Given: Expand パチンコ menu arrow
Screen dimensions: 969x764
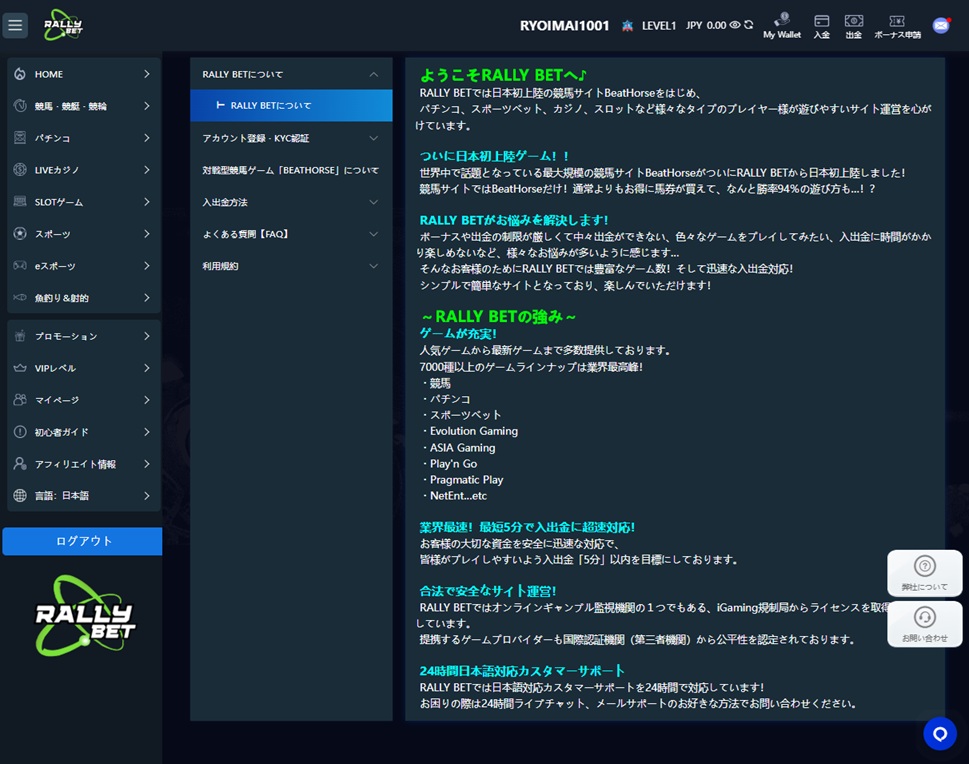Looking at the screenshot, I should click(x=146, y=138).
